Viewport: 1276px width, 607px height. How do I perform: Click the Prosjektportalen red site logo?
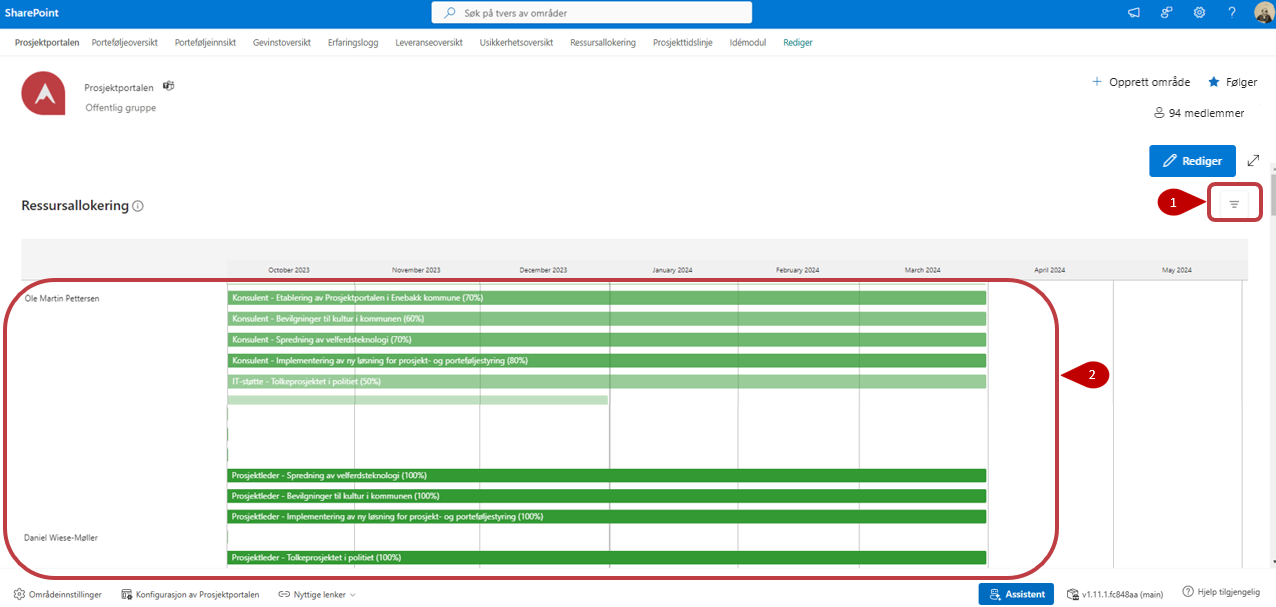pos(43,94)
